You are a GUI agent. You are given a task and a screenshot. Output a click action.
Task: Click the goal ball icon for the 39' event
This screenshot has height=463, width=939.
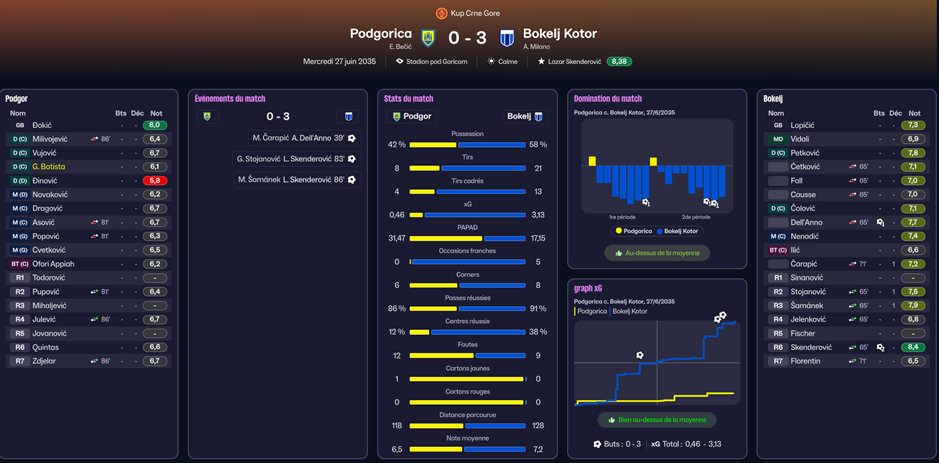351,138
